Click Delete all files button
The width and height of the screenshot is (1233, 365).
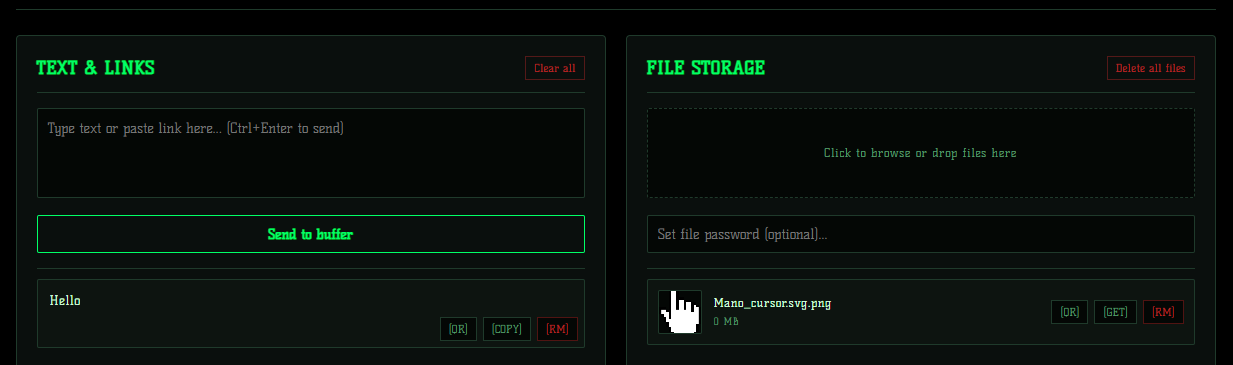coord(1150,68)
